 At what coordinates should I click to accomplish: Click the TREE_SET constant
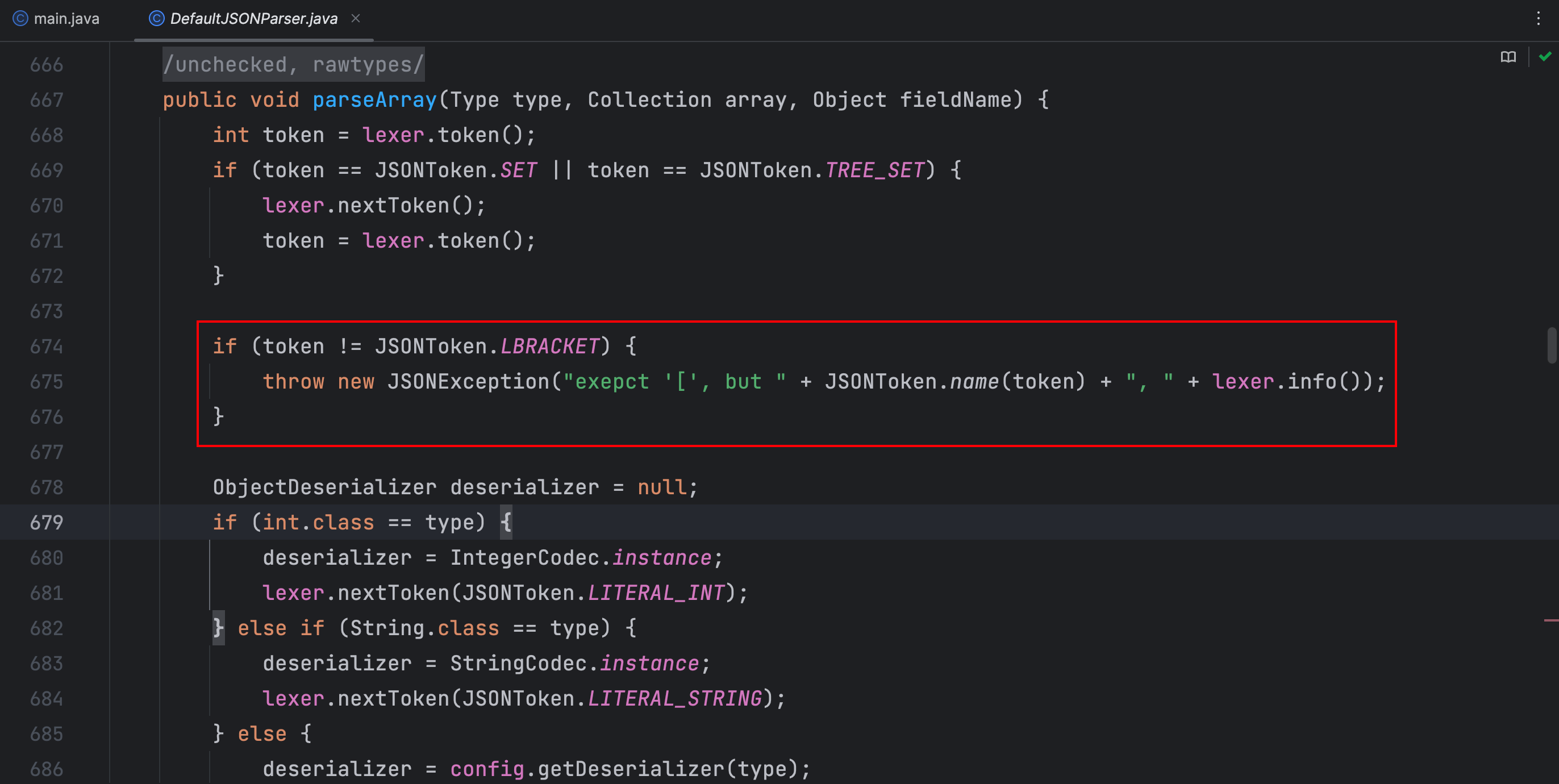coord(875,170)
